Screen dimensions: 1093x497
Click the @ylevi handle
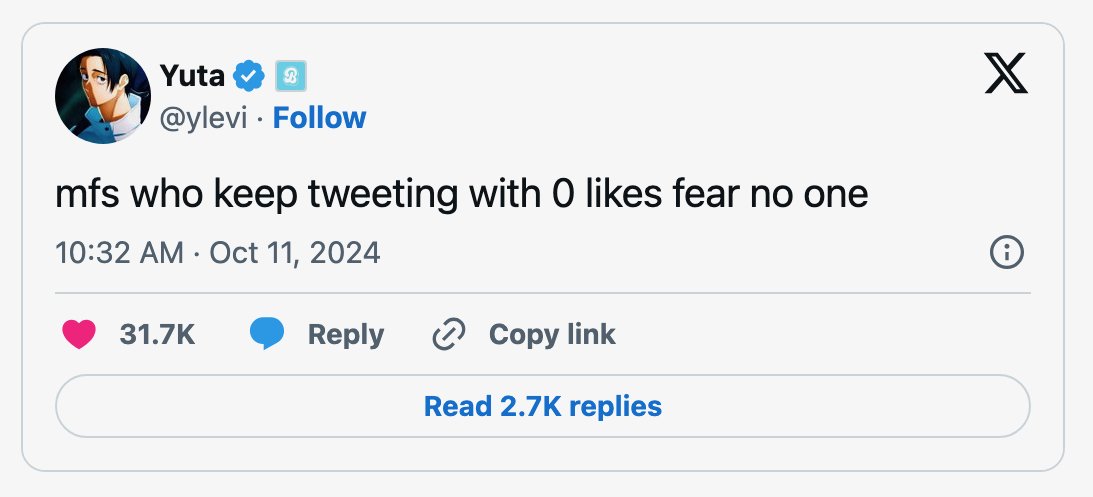[x=204, y=118]
